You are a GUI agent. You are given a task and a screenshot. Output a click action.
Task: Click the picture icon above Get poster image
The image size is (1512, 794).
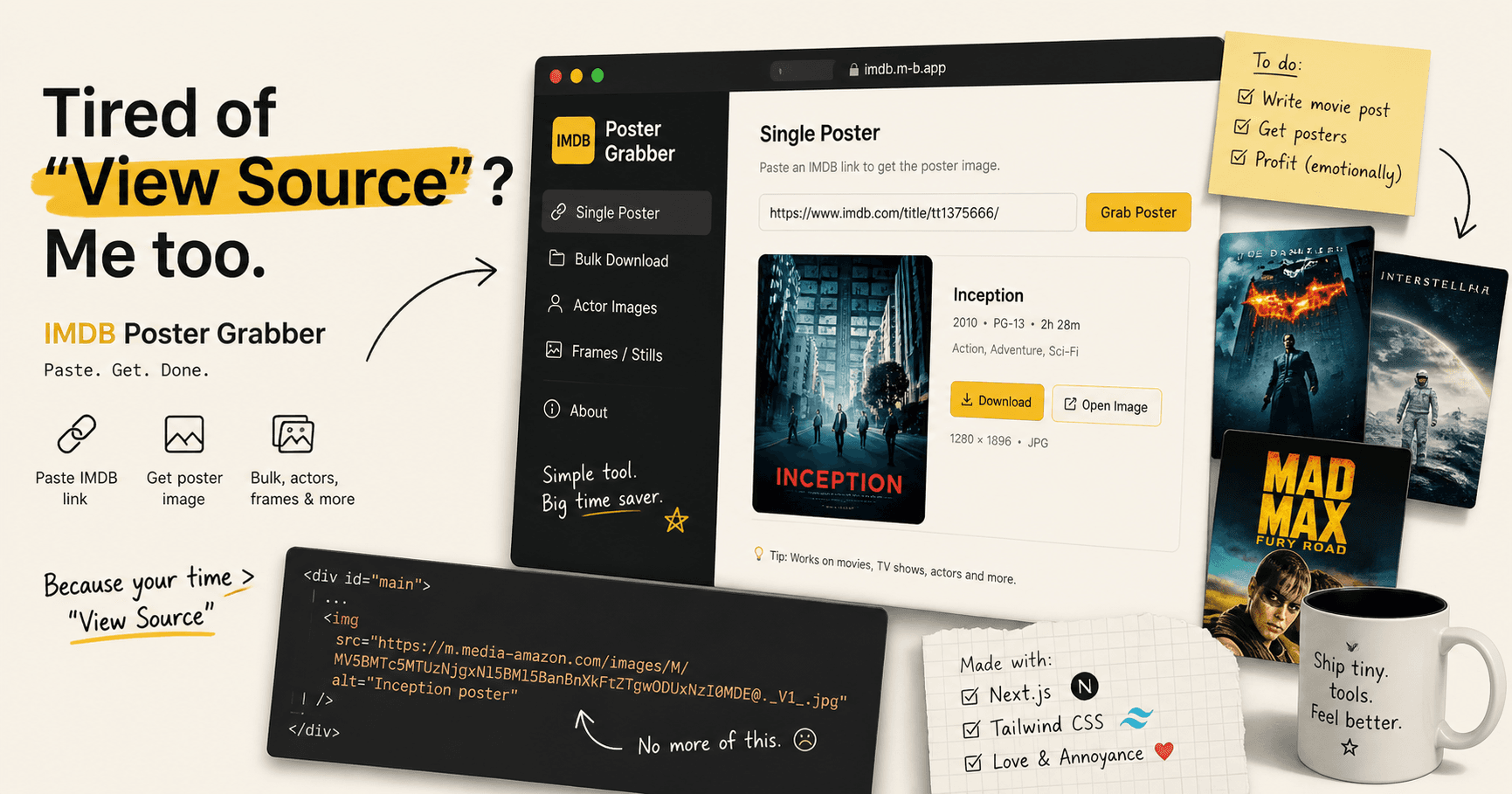(x=184, y=434)
